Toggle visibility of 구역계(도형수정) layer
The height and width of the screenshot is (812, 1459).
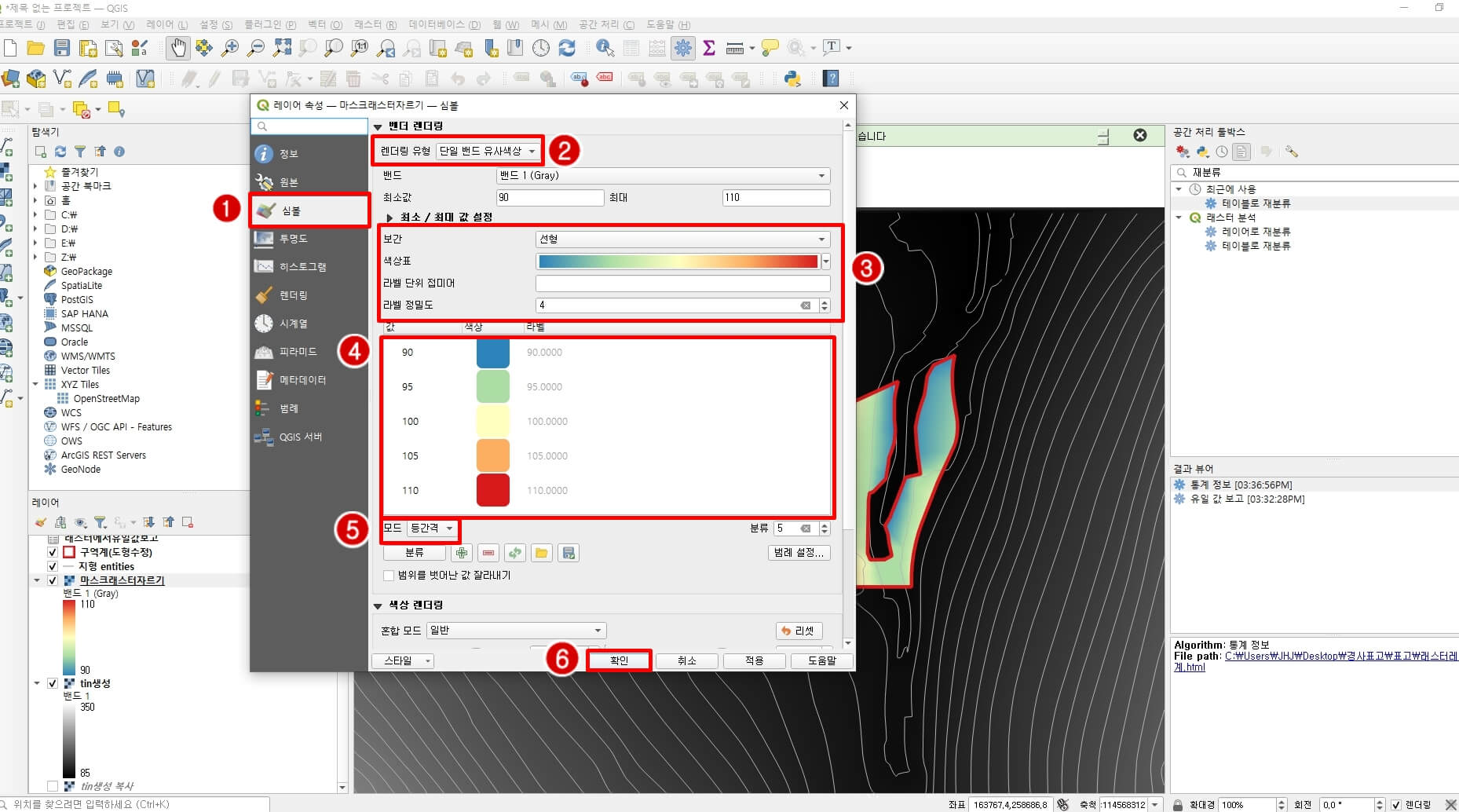click(53, 552)
